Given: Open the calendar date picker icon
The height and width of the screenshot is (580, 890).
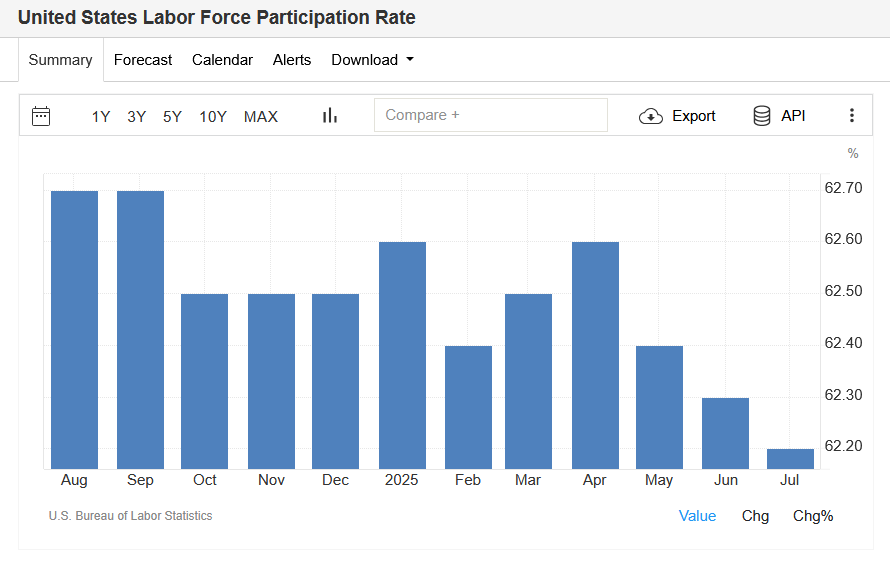Looking at the screenshot, I should (x=41, y=115).
